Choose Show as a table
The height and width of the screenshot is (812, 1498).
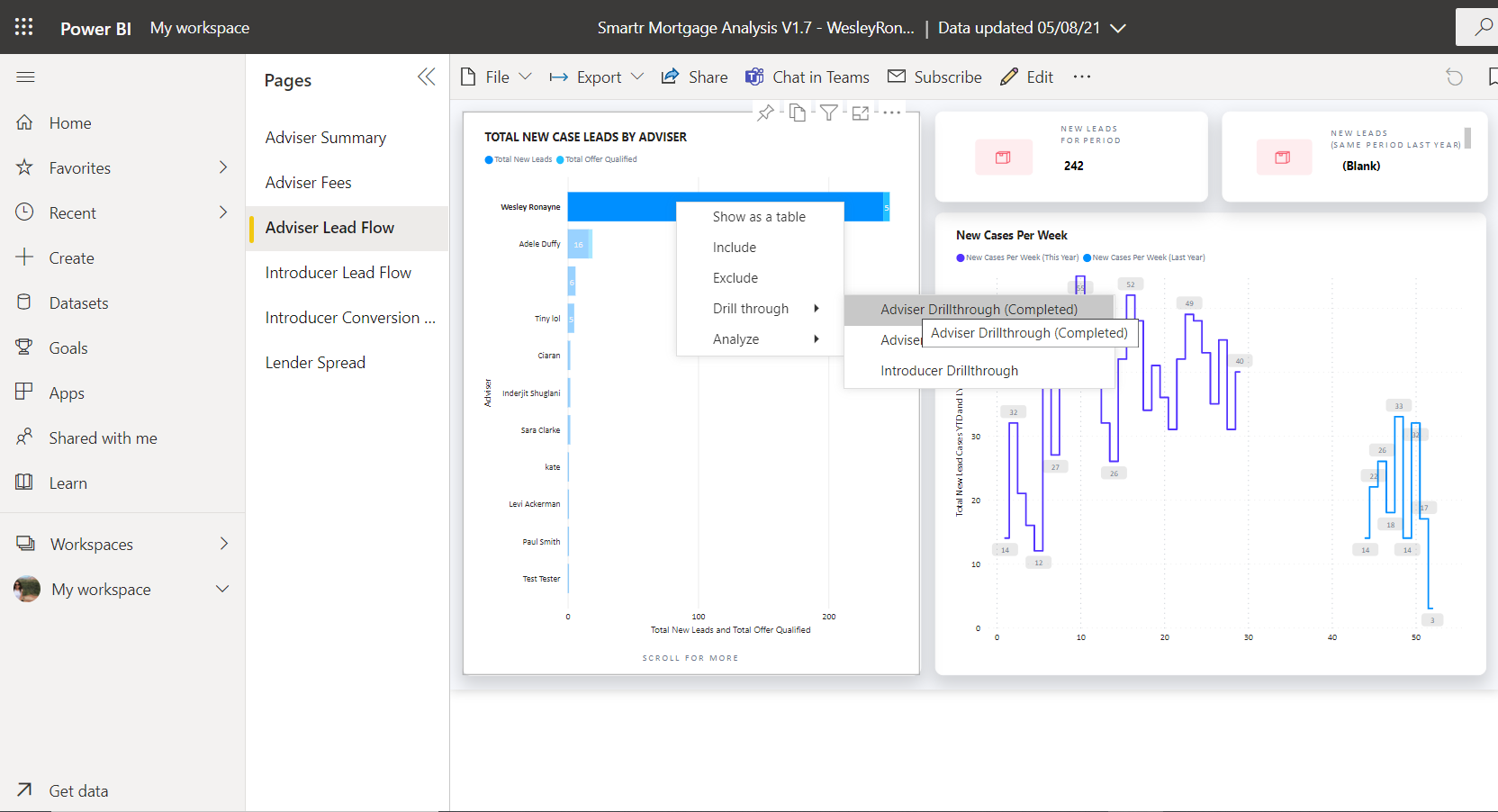pyautogui.click(x=760, y=217)
